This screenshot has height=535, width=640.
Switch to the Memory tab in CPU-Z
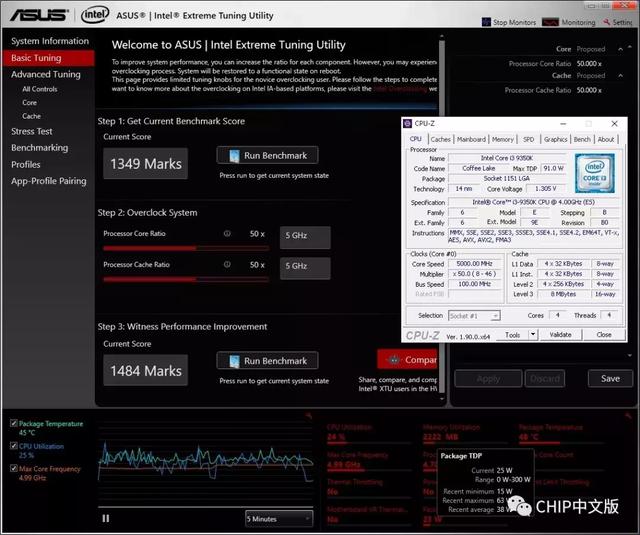pos(502,140)
